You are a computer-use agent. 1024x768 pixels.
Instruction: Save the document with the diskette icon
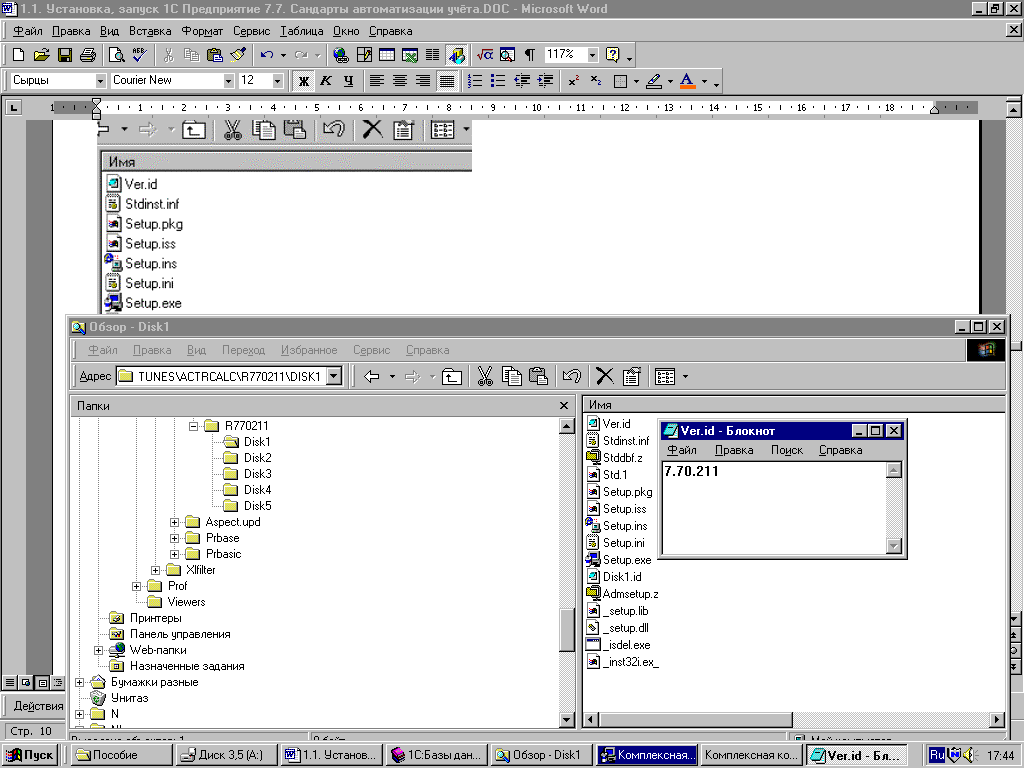pos(65,55)
